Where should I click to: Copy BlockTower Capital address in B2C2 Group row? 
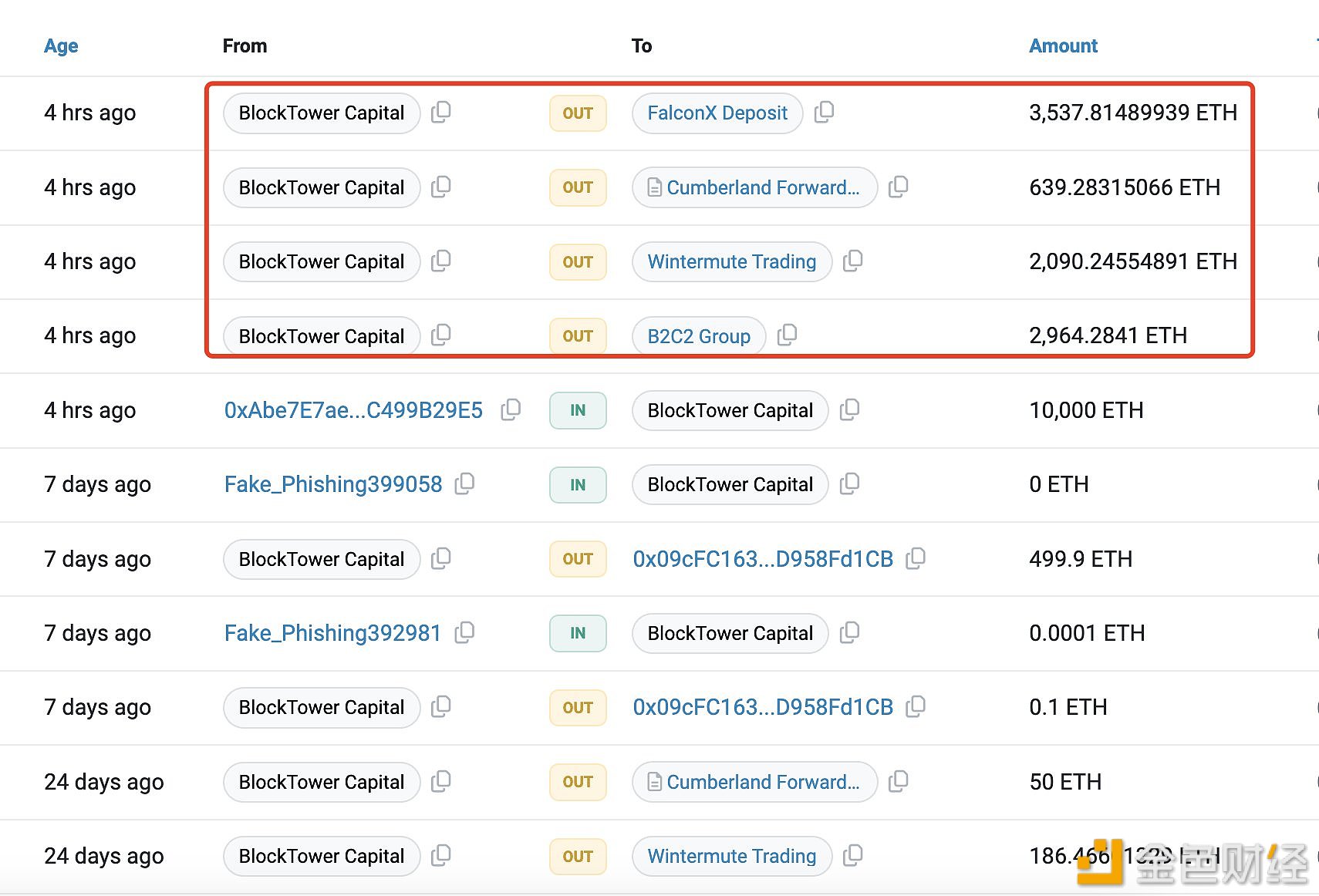point(440,335)
